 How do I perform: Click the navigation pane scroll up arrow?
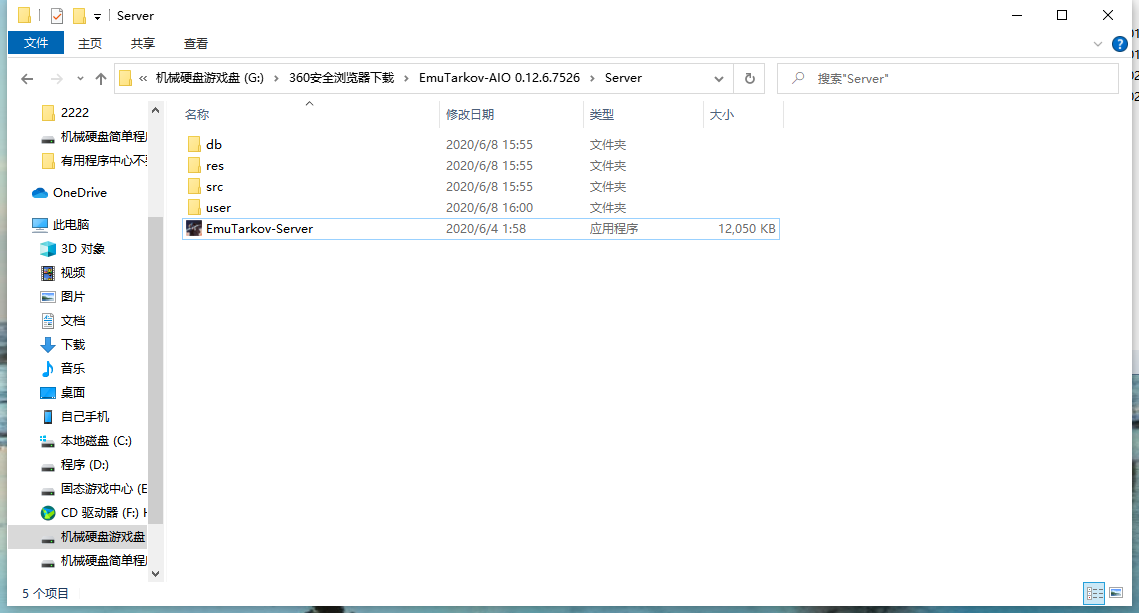point(155,110)
